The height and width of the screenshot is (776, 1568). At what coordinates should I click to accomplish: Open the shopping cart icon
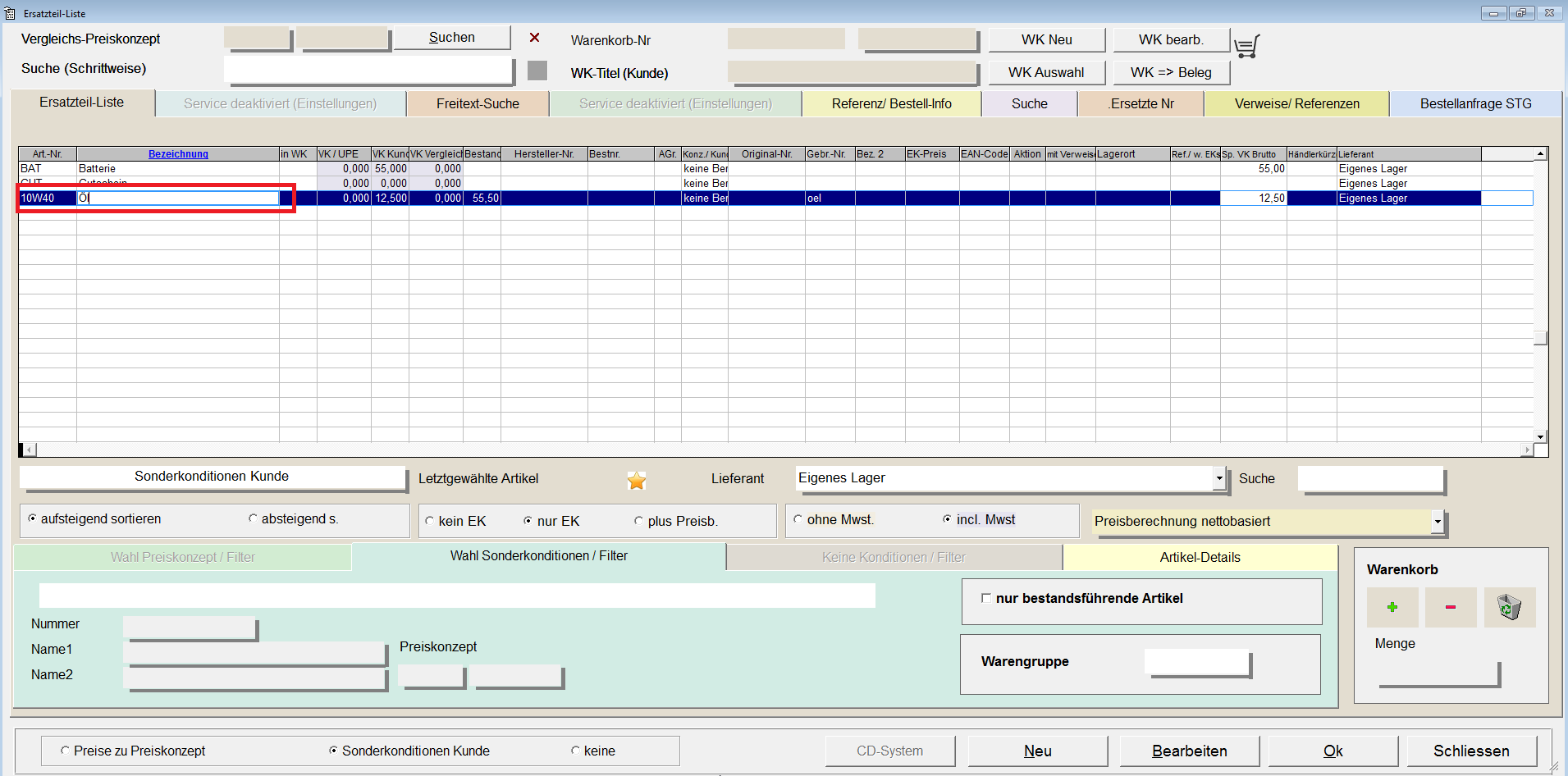(1246, 46)
